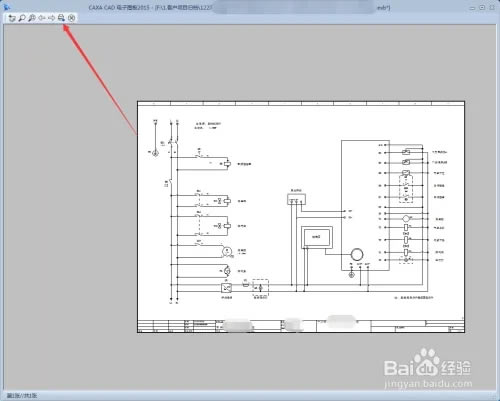The height and width of the screenshot is (401, 500).
Task: Close the CAXA CAD window
Action: point(492,8)
